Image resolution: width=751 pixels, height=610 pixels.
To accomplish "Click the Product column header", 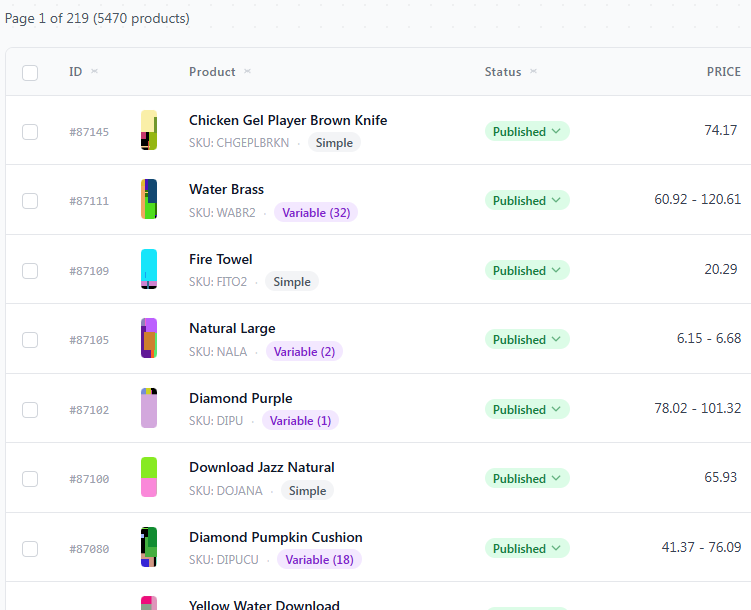I will 212,72.
